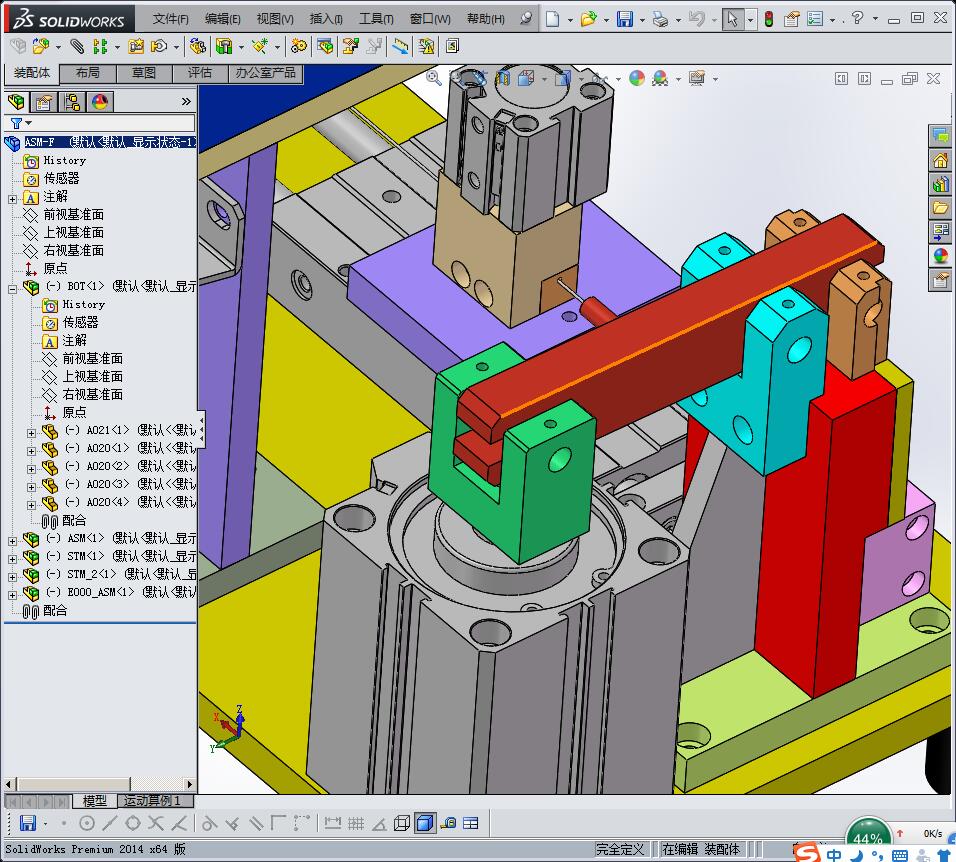Screen dimensions: 956x862
Task: Open Show Hidden Components tool
Action: pos(197,46)
